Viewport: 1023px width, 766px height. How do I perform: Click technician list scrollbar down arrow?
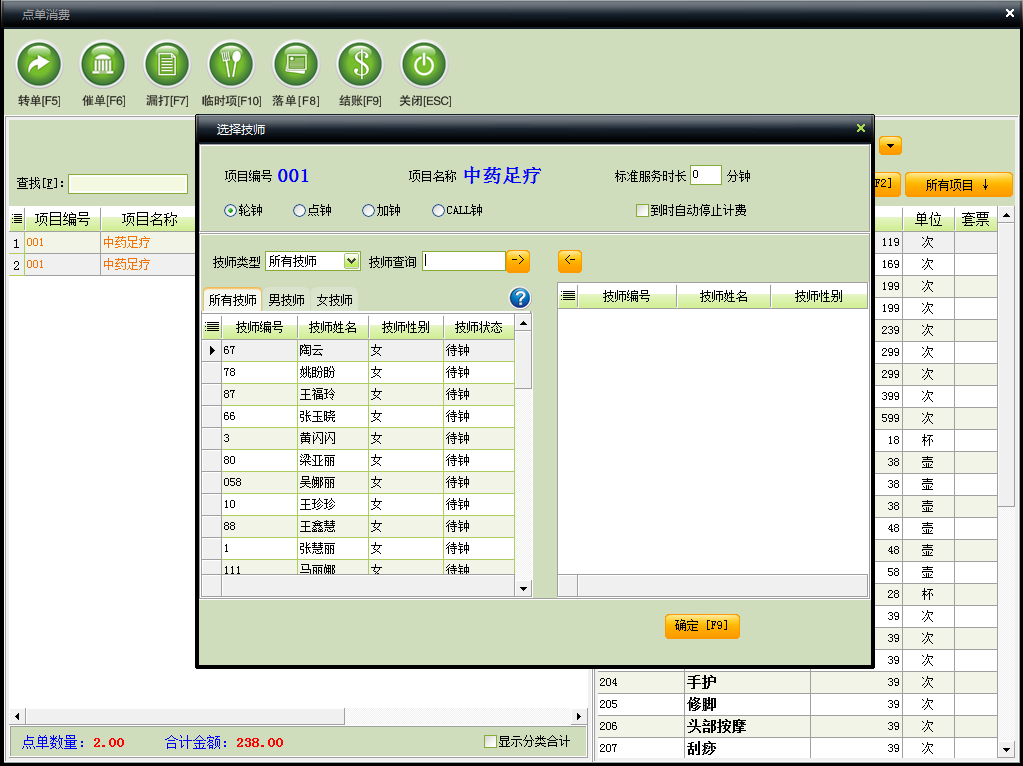(x=523, y=588)
